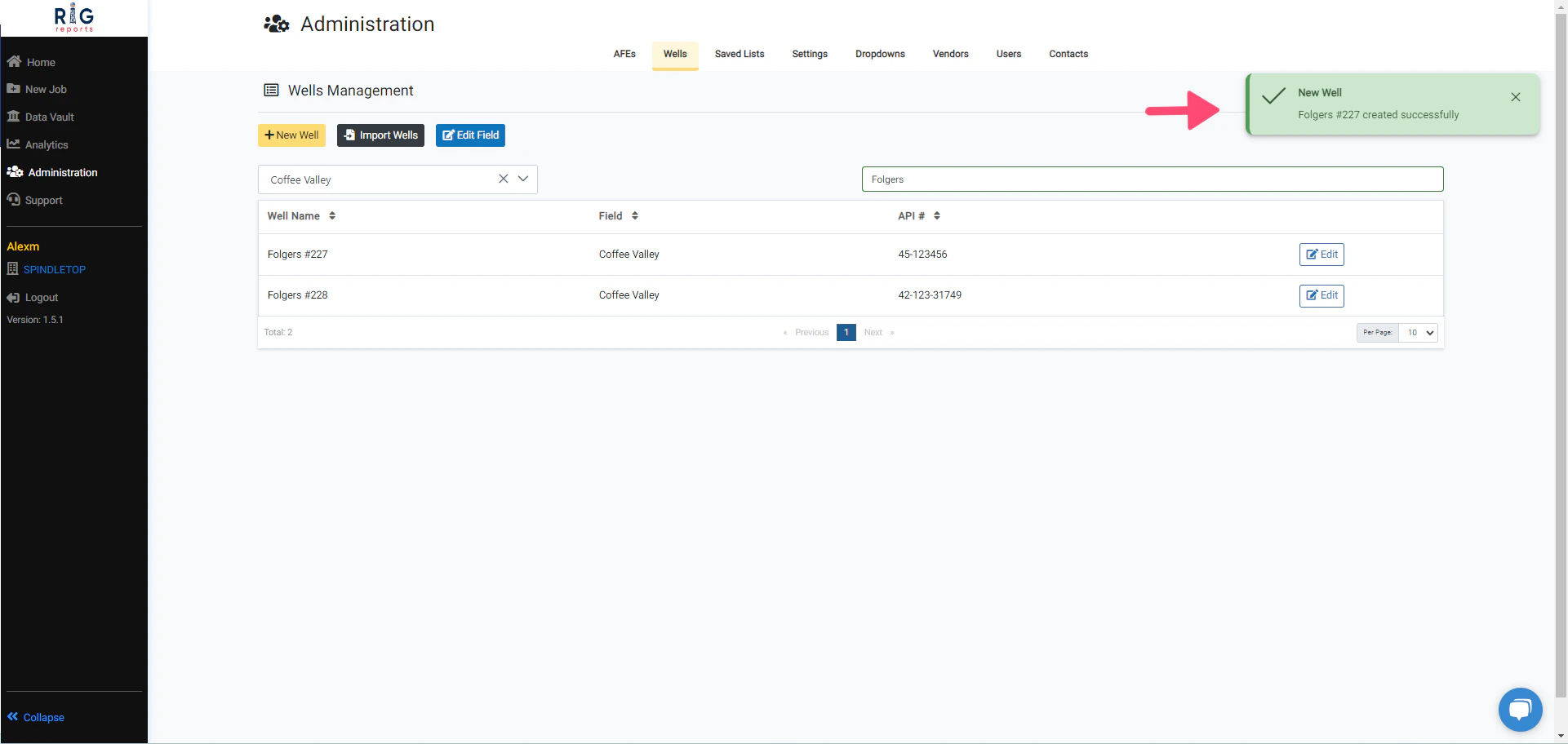Viewport: 1568px width, 744px height.
Task: Click the Total: 2 count text
Action: pos(278,333)
